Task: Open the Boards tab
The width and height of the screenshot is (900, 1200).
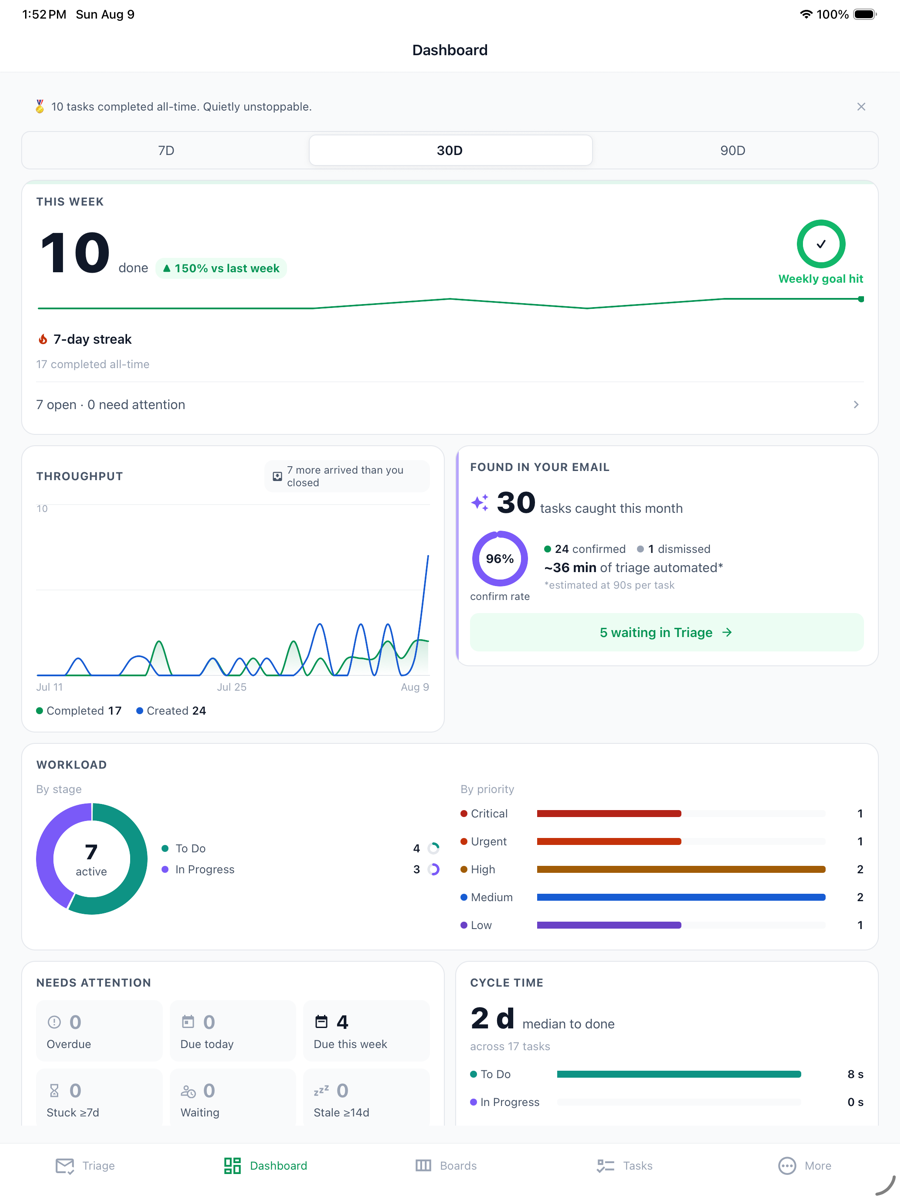Action: click(x=446, y=1166)
